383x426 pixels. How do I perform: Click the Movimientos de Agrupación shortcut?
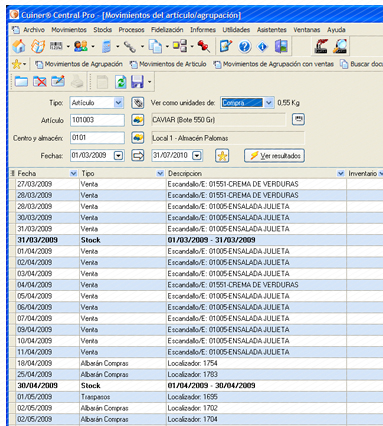79,64
